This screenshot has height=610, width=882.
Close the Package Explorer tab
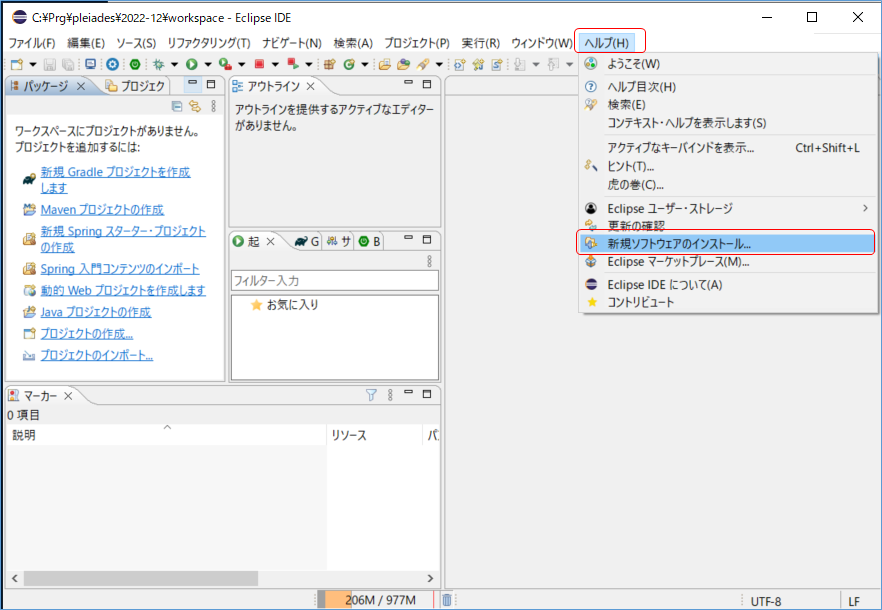click(x=81, y=86)
